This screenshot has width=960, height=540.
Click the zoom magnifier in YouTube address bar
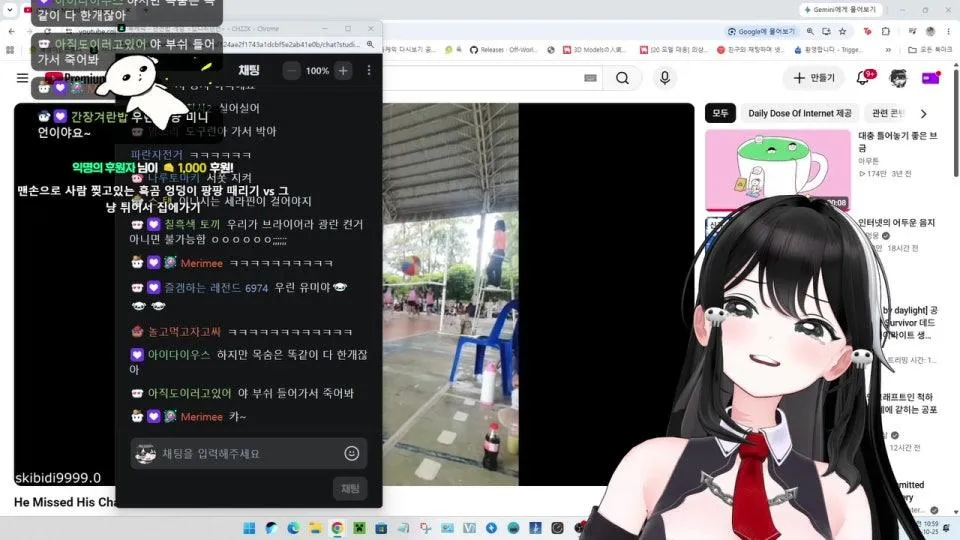tap(810, 31)
